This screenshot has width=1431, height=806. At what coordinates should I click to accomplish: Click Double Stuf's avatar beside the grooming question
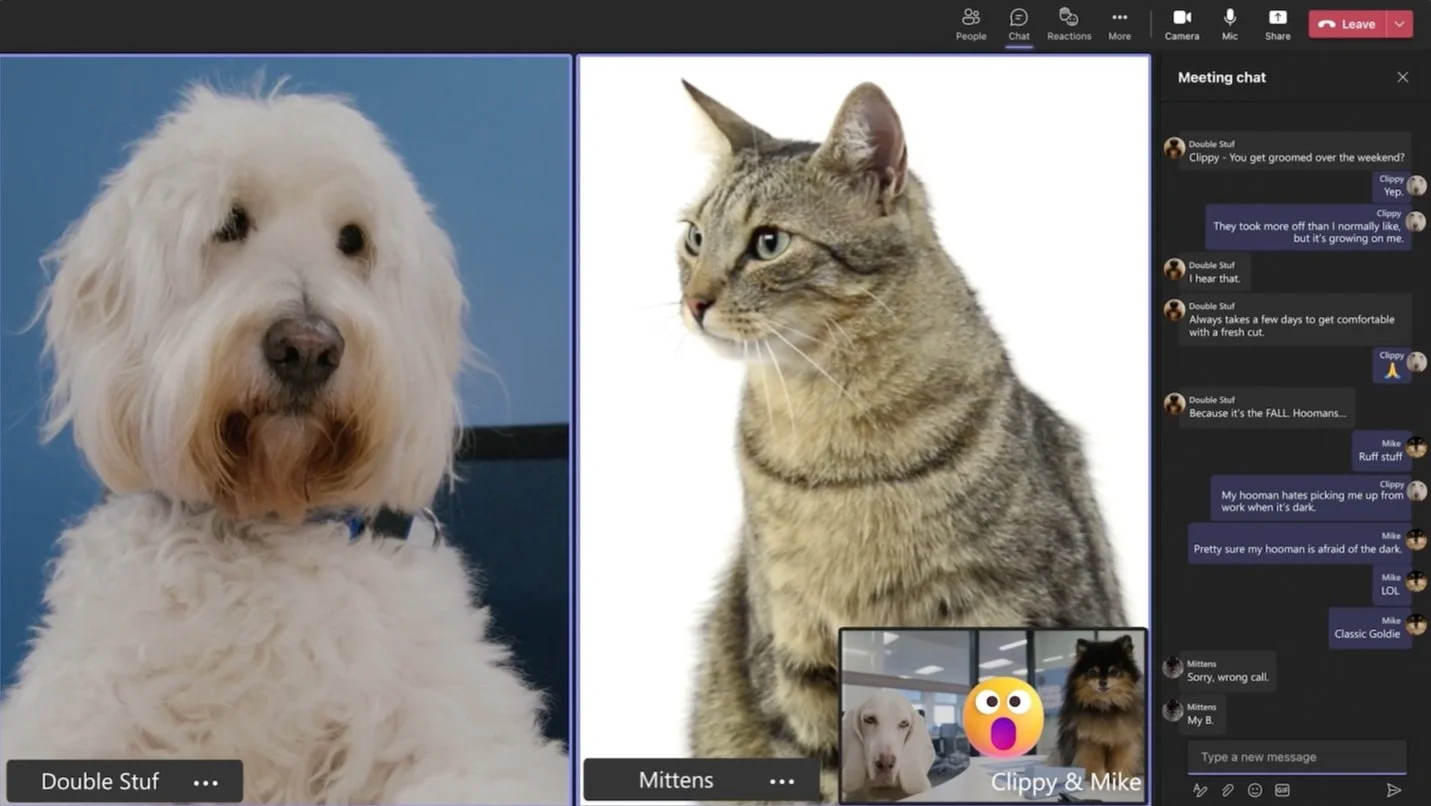pos(1174,148)
